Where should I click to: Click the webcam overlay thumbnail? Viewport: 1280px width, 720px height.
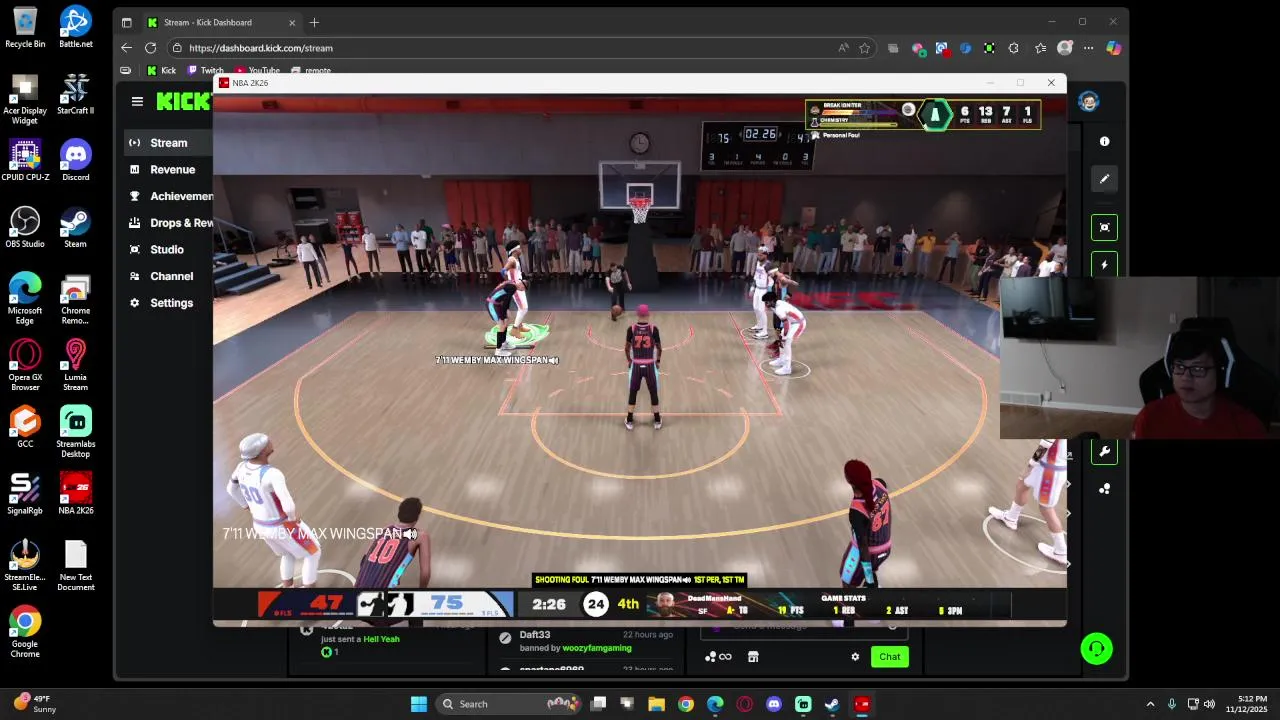1140,358
